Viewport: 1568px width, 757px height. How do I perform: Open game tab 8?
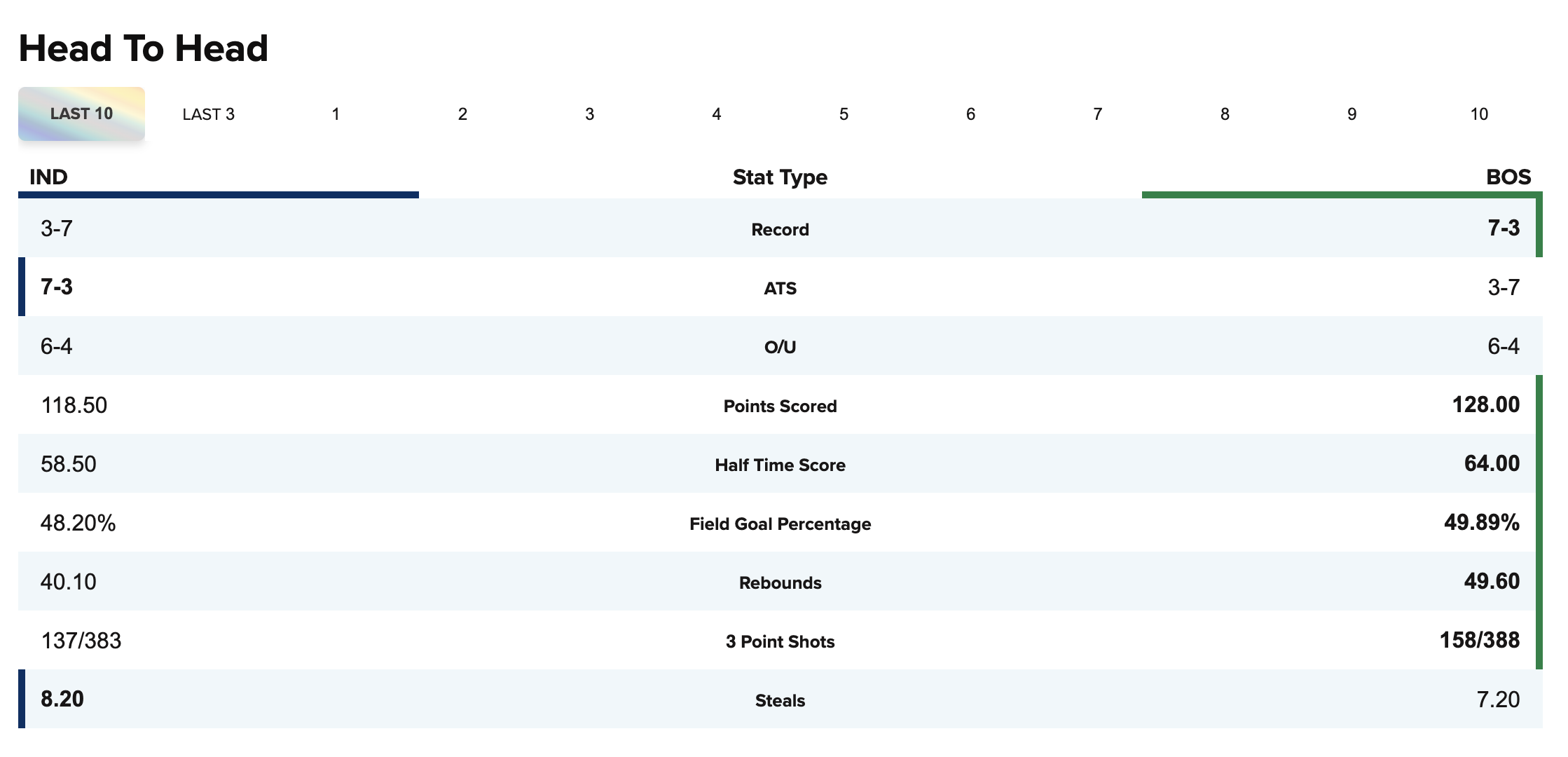click(1225, 114)
